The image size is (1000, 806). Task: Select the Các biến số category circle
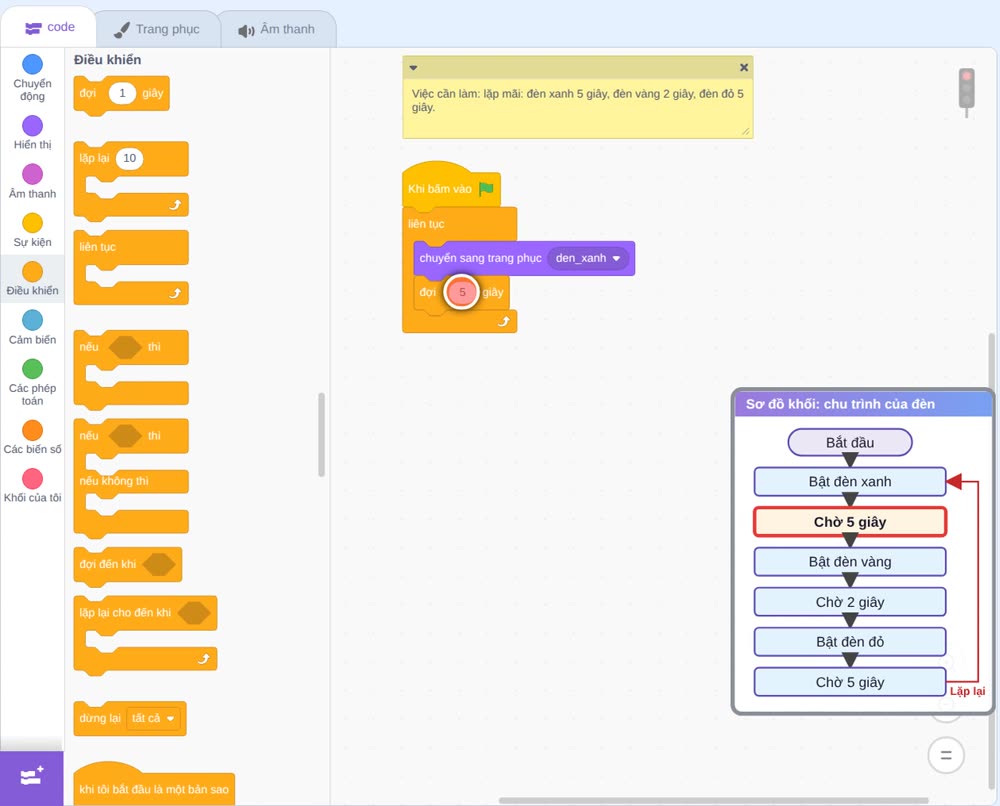click(x=33, y=430)
